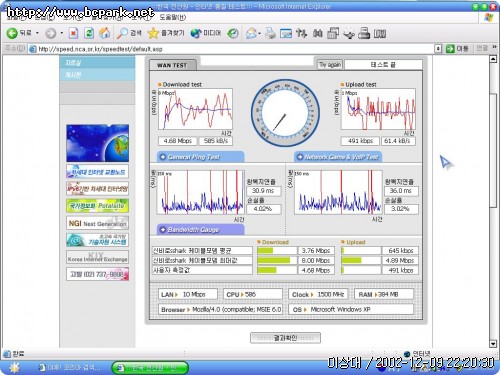Expand the Back button history dropdown arrow
Screen dimensions: 500x375
coord(37,33)
